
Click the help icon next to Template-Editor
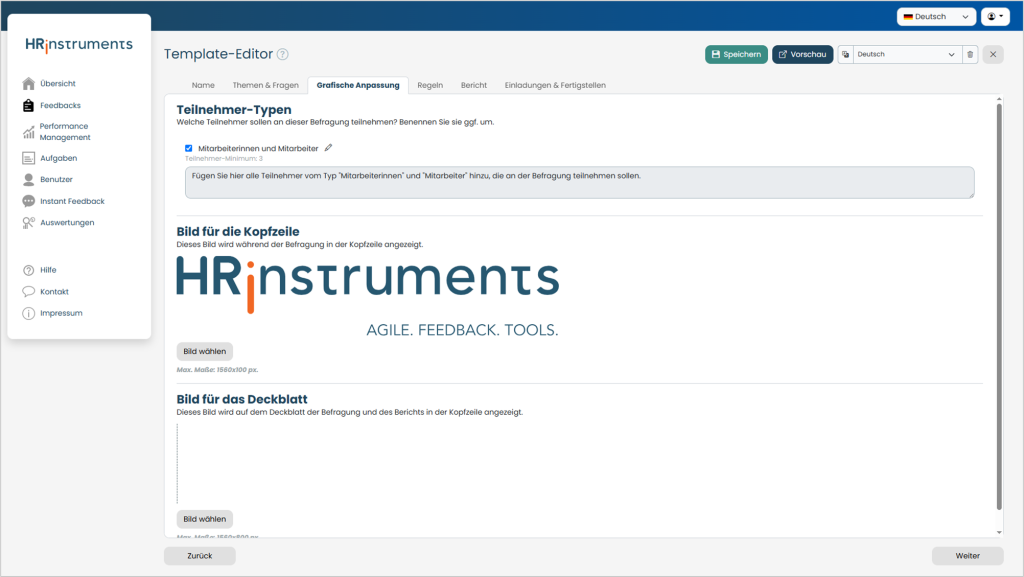pyautogui.click(x=282, y=54)
